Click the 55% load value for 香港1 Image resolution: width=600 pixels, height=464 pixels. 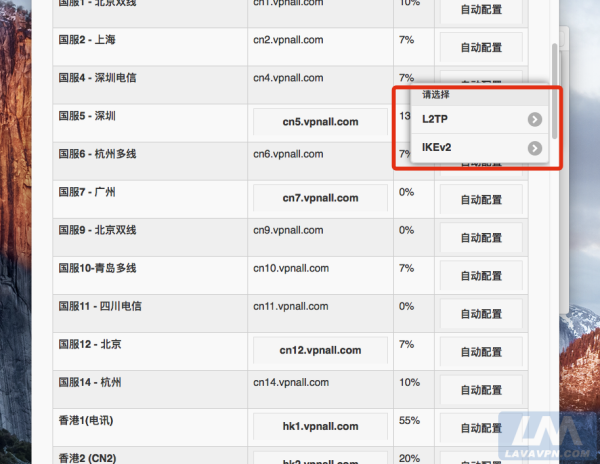pos(409,420)
